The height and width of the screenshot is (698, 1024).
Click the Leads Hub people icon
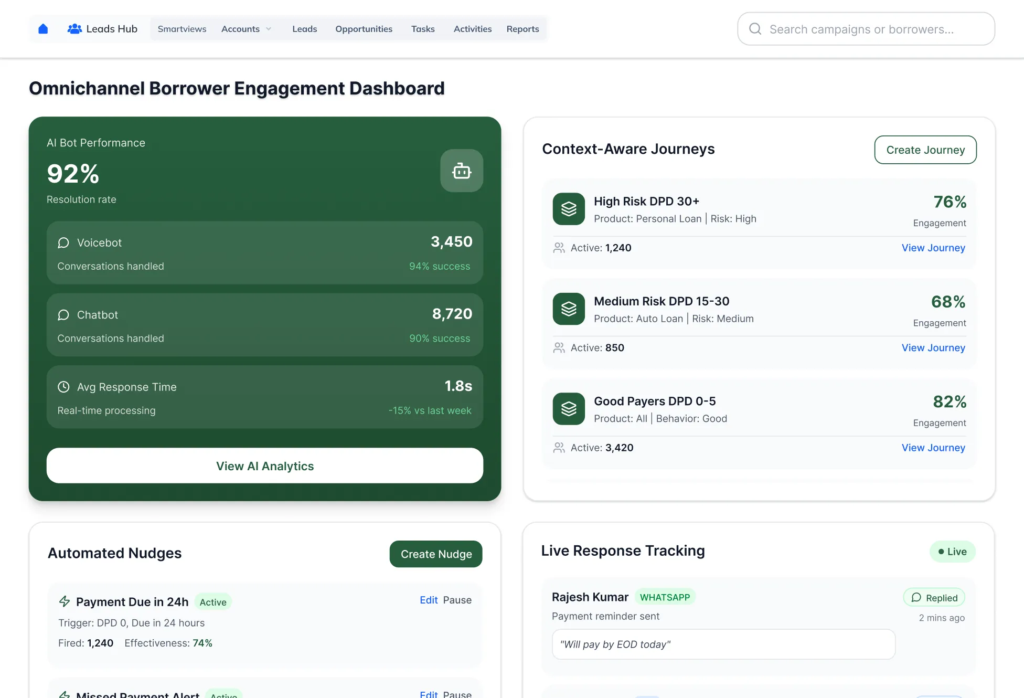coord(74,29)
